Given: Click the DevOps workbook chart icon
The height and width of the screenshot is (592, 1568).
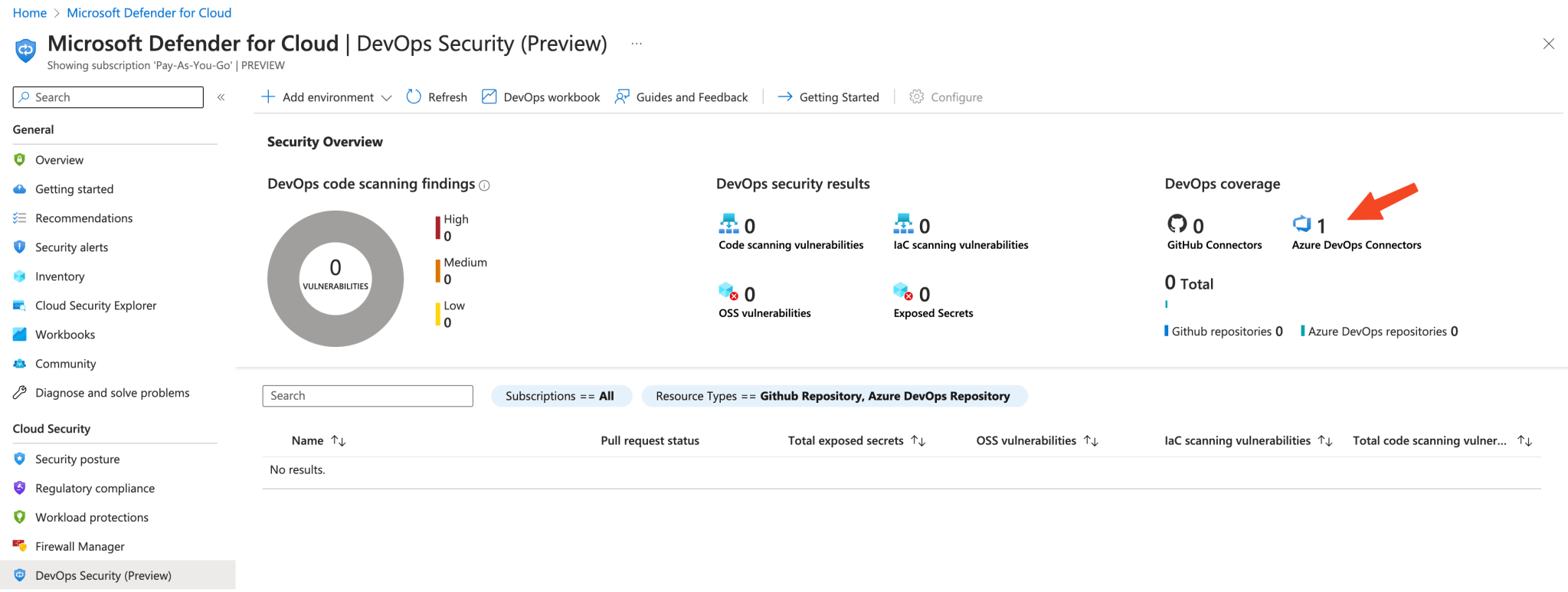Looking at the screenshot, I should (489, 96).
